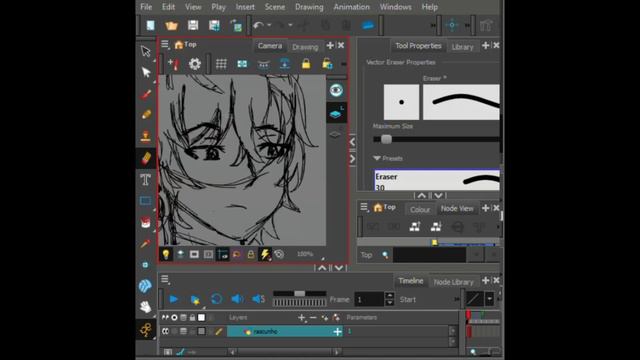
Task: Select the white-arrow Select tool
Action: 146,73
